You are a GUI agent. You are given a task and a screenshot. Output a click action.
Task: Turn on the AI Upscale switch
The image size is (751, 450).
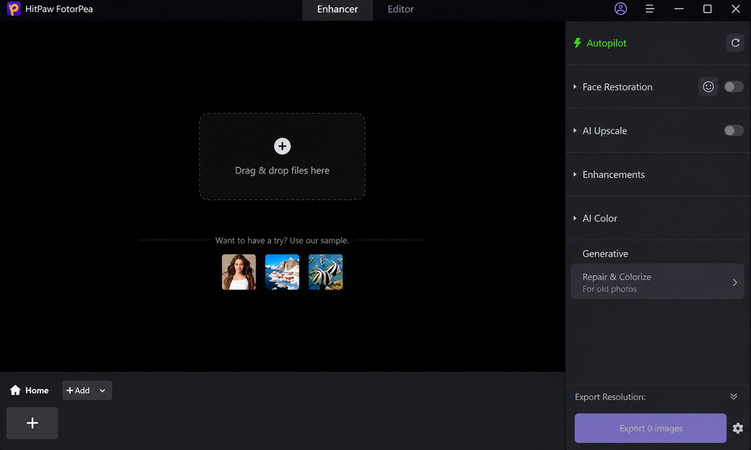(733, 131)
